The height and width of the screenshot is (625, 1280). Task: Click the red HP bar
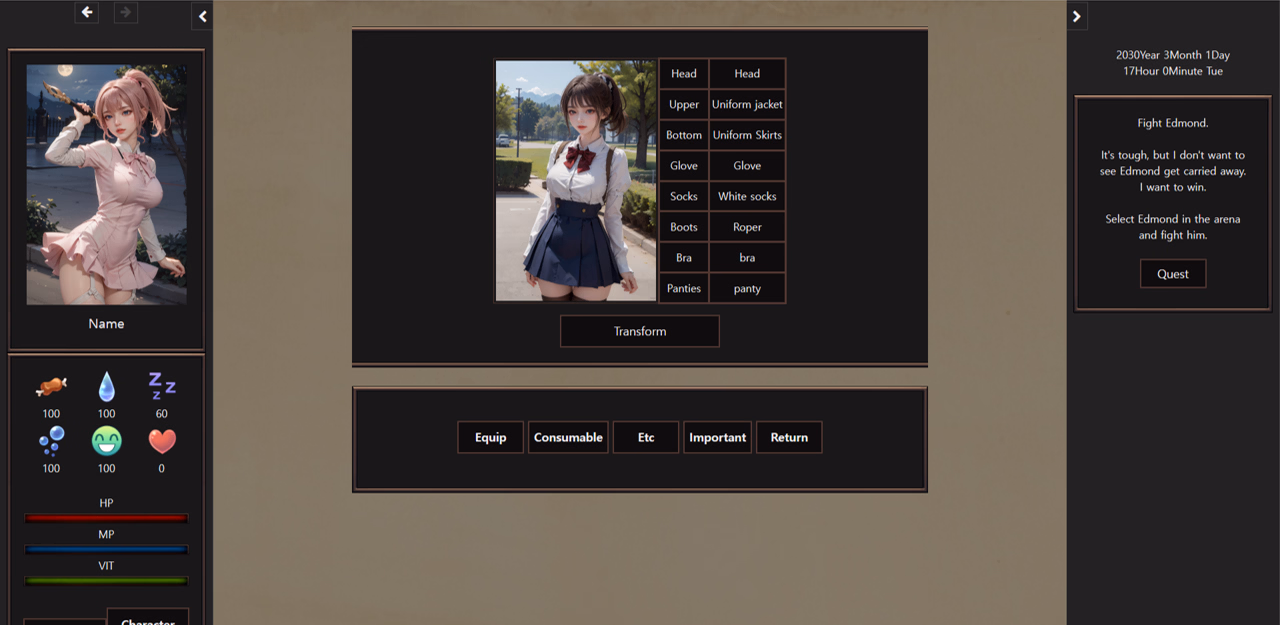pos(106,518)
